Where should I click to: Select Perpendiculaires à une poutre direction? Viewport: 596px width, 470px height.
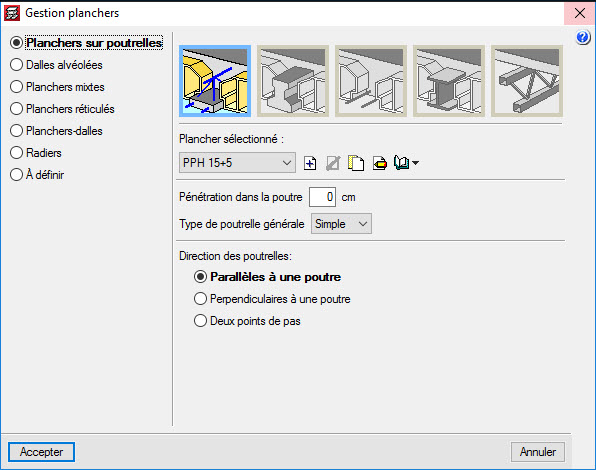click(272, 299)
